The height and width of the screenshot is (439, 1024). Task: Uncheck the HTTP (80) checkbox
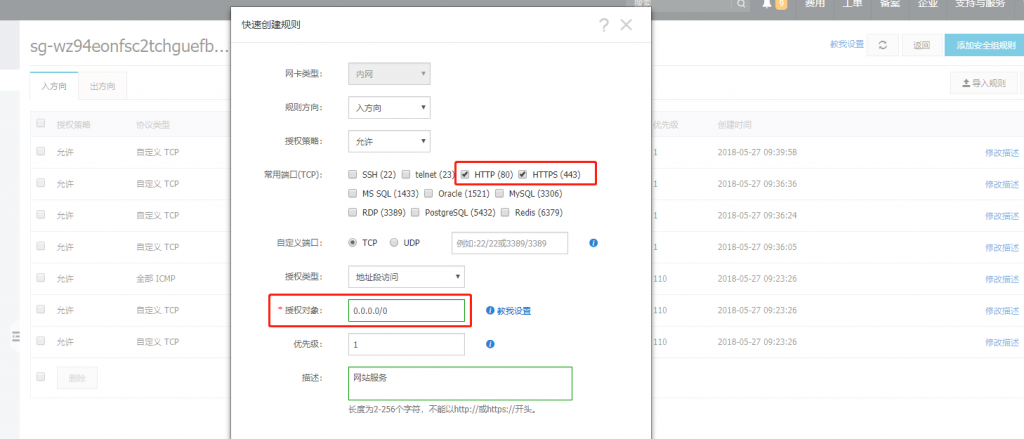click(x=465, y=174)
